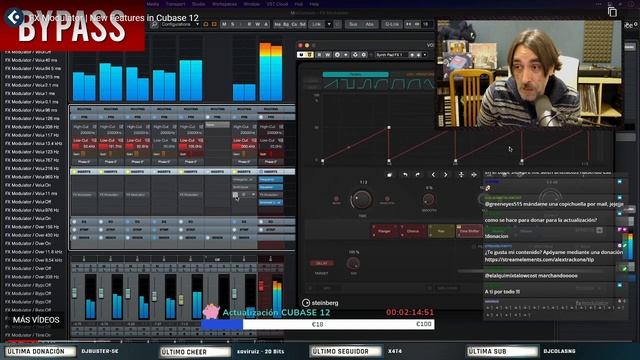The height and width of the screenshot is (360, 640).
Task: Go to next curve with right chevron
Action: tap(446, 175)
